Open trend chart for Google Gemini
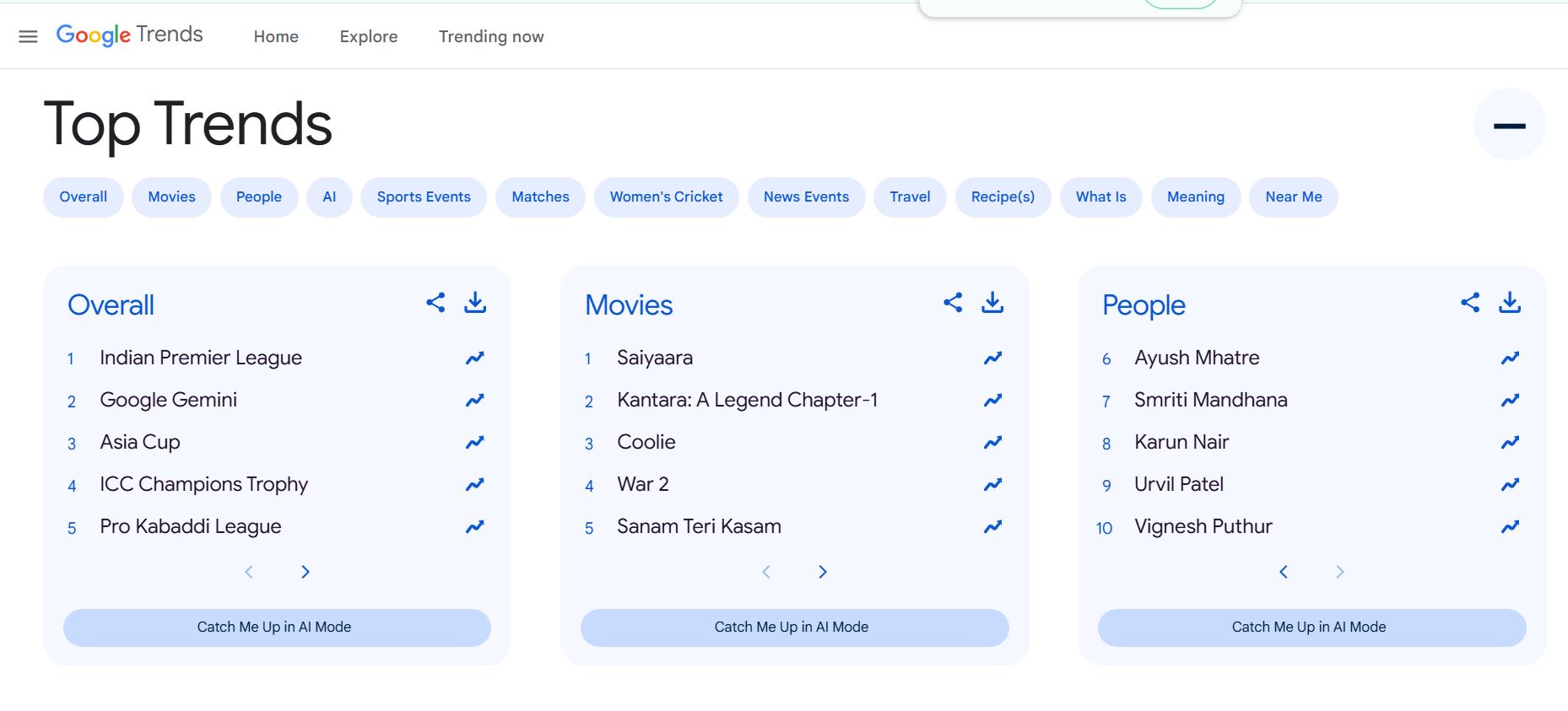This screenshot has height=711, width=1568. point(475,401)
